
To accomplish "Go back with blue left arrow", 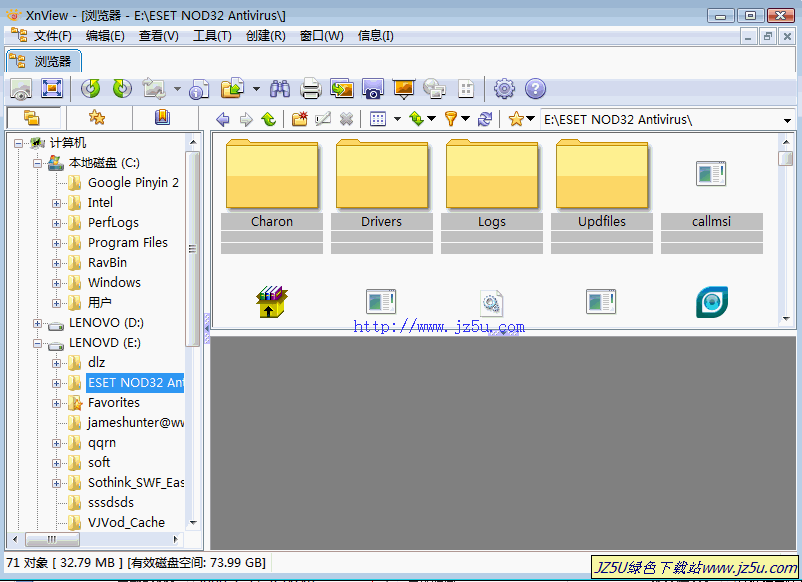I will pyautogui.click(x=223, y=120).
